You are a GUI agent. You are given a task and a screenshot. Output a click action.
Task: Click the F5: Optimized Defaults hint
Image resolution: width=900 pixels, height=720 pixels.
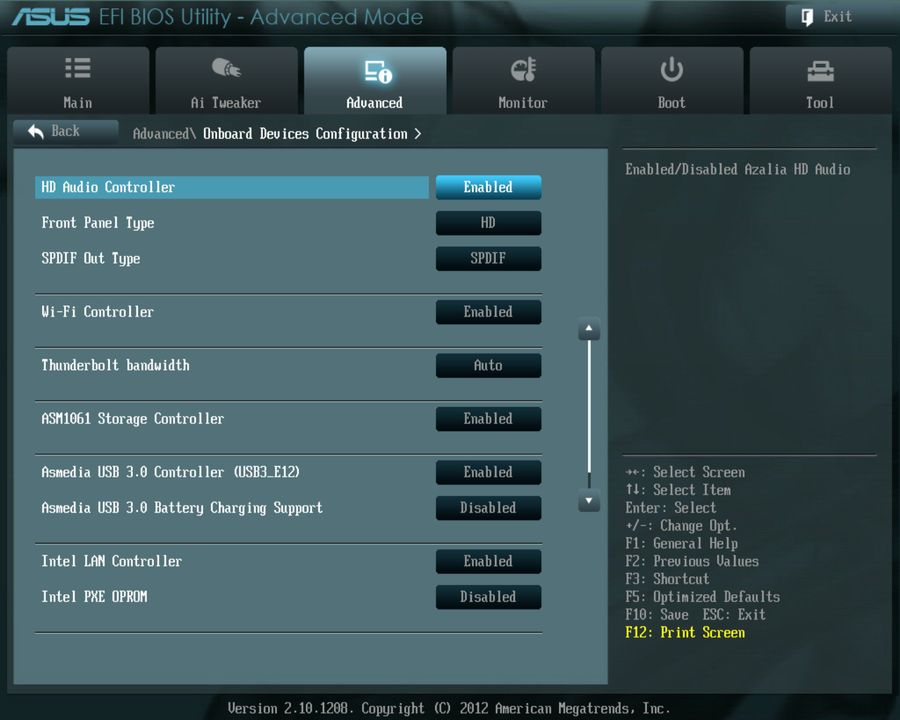(x=703, y=597)
